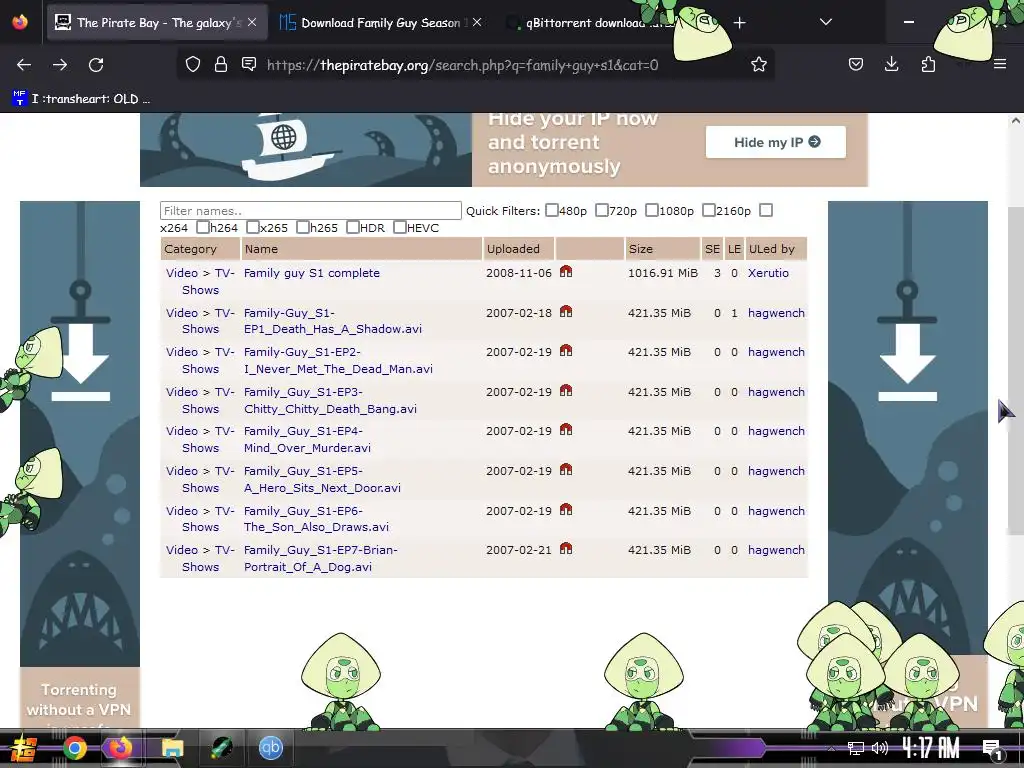1024x768 pixels.
Task: Open the hagwench uploader link for EP4 row
Action: [776, 431]
